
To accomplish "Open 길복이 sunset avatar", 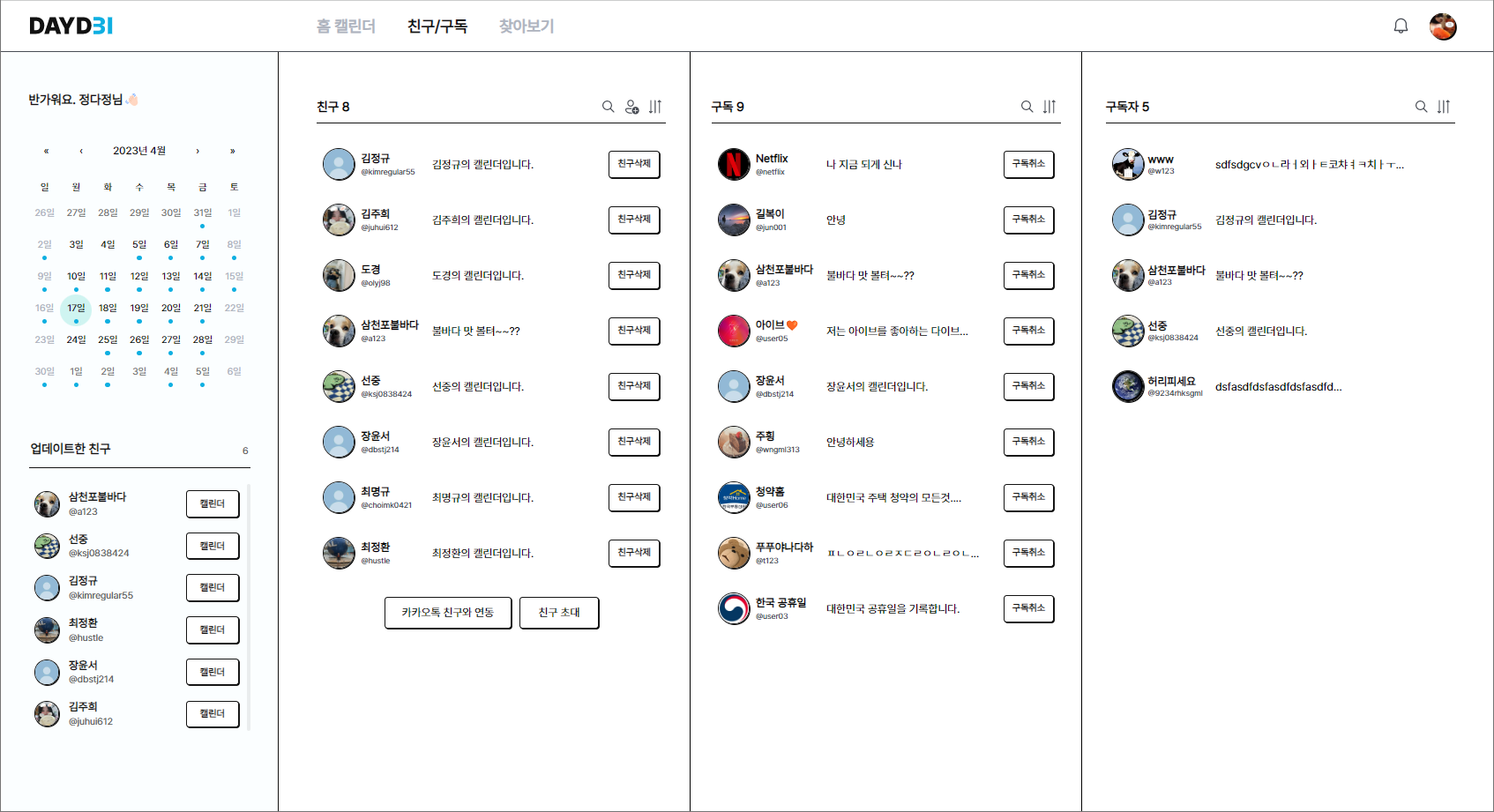I will coord(734,220).
